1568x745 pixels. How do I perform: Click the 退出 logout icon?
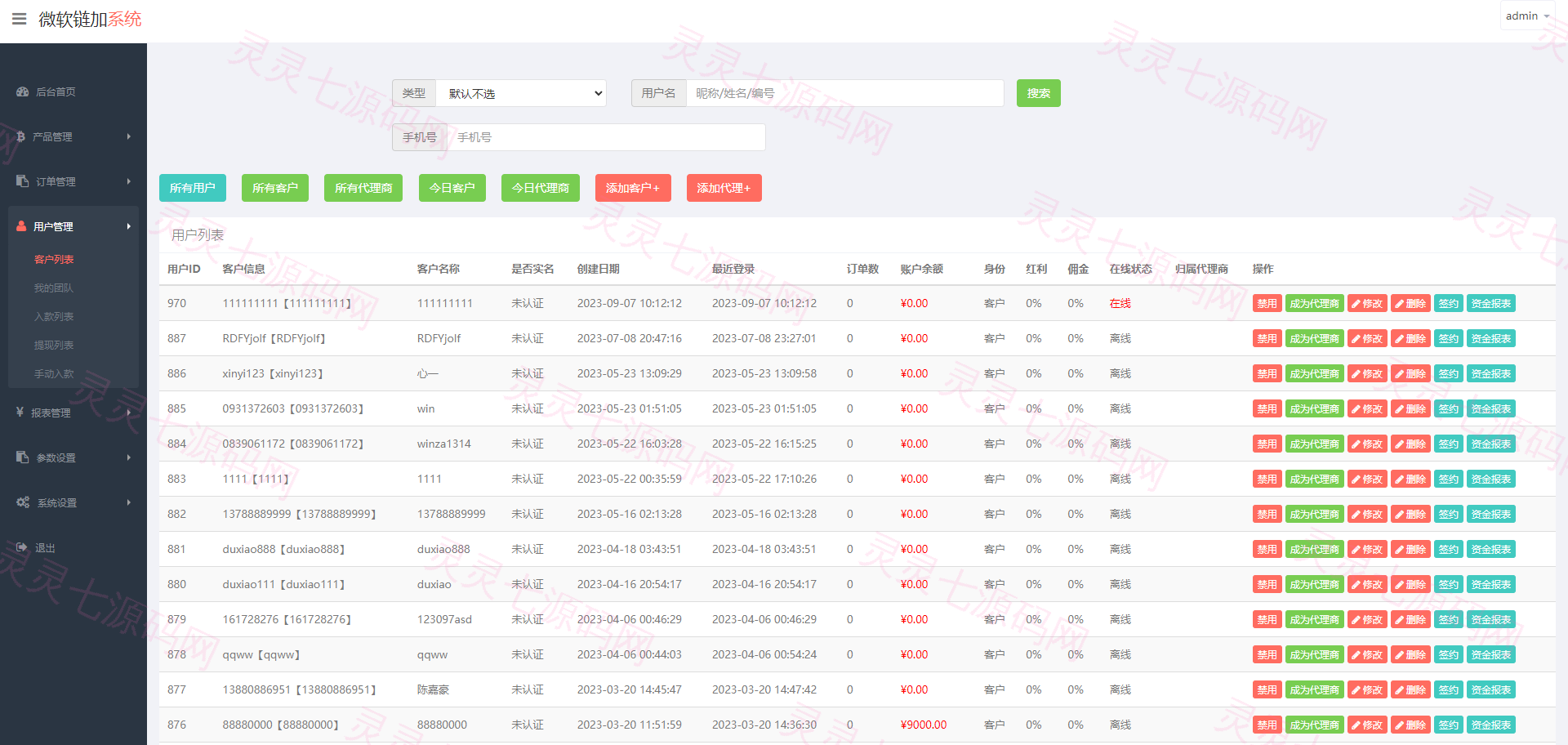[22, 547]
